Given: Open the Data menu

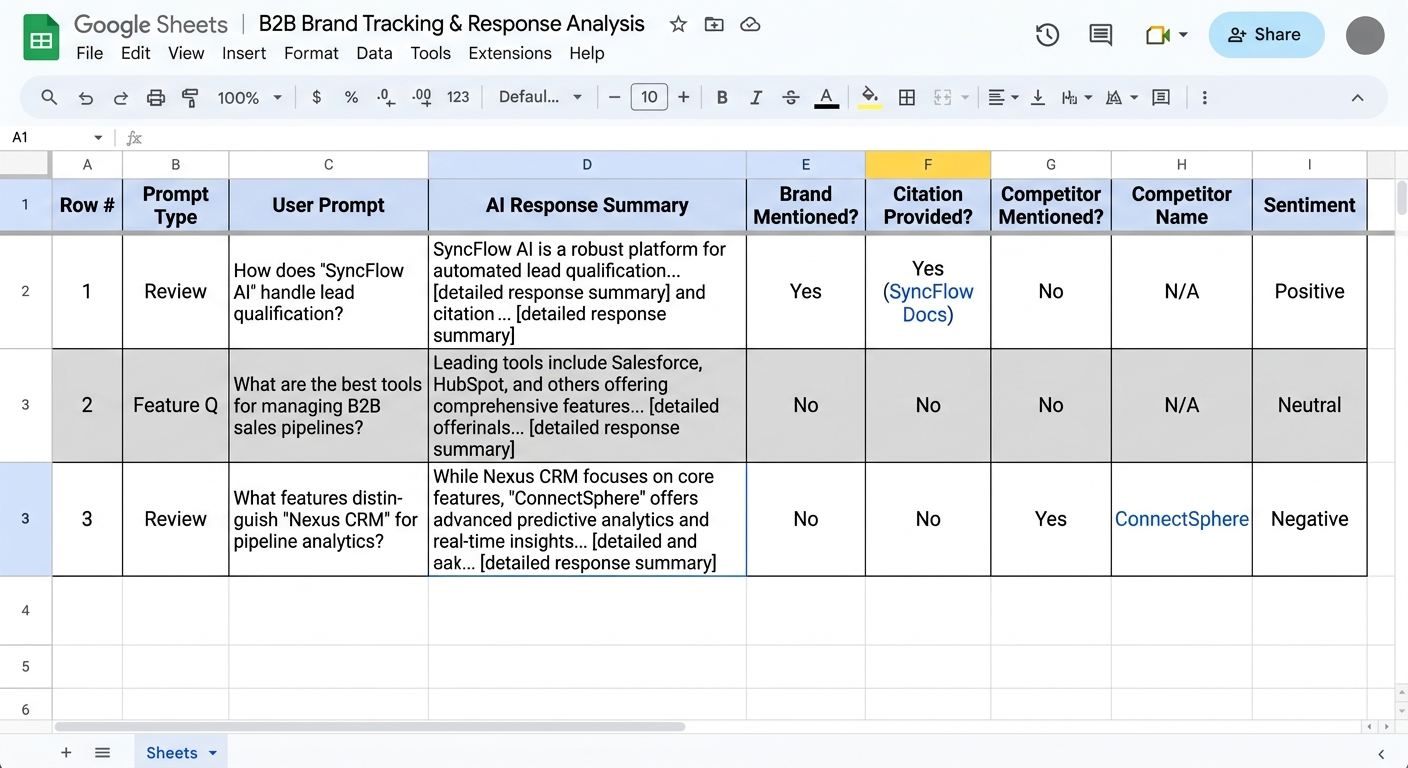Looking at the screenshot, I should [374, 53].
